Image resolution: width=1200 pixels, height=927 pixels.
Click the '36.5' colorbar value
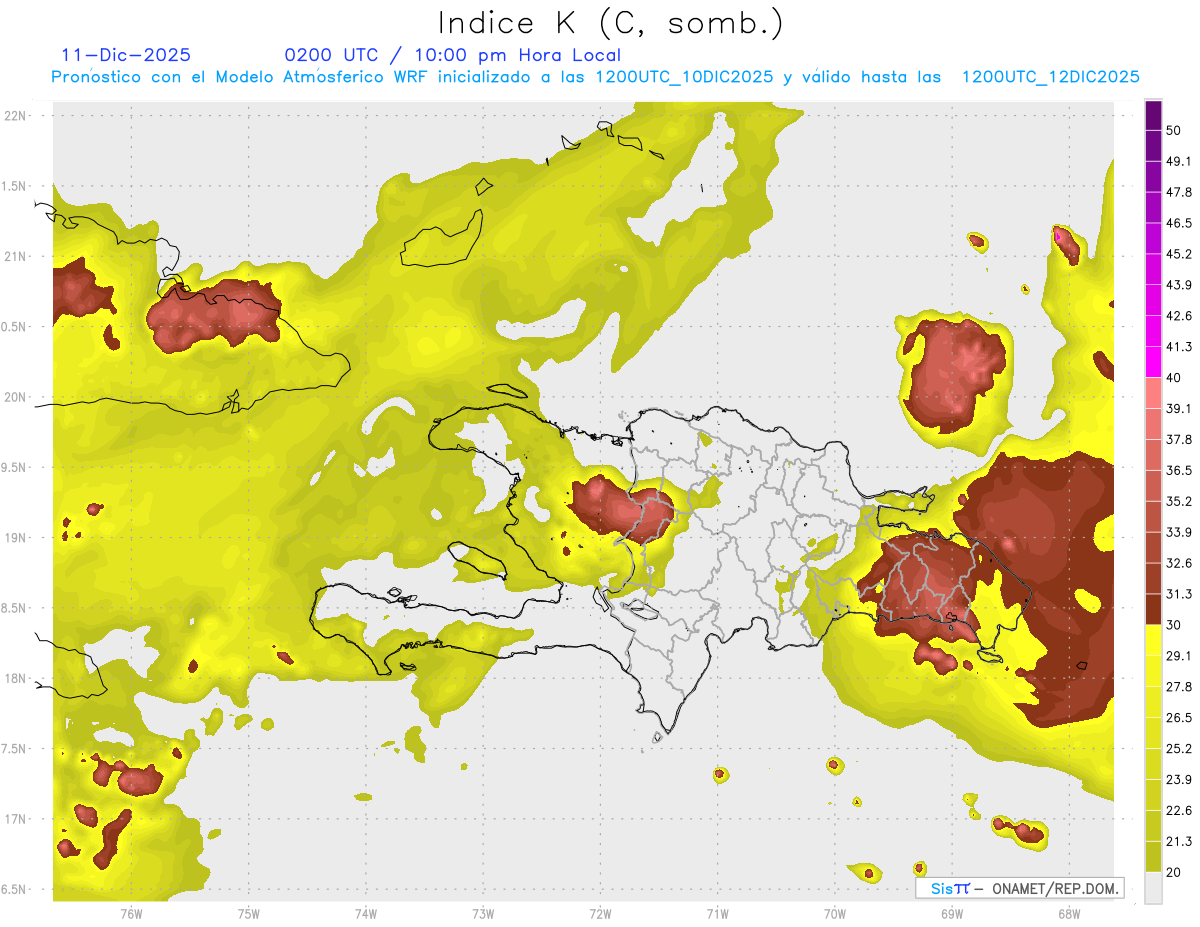click(1179, 470)
